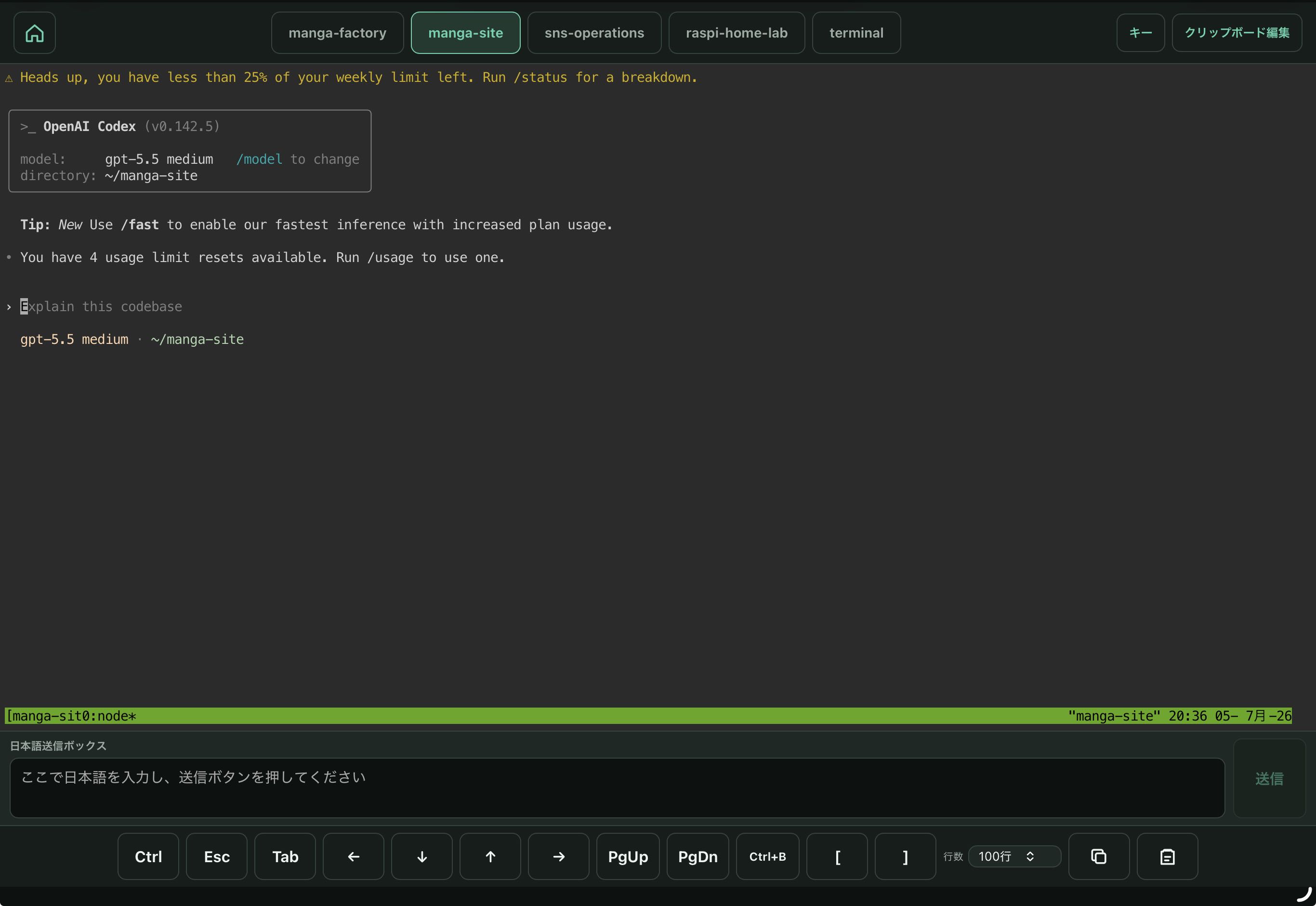Screen dimensions: 1316x906
Task: Click the 送信 send button
Action: (1269, 778)
